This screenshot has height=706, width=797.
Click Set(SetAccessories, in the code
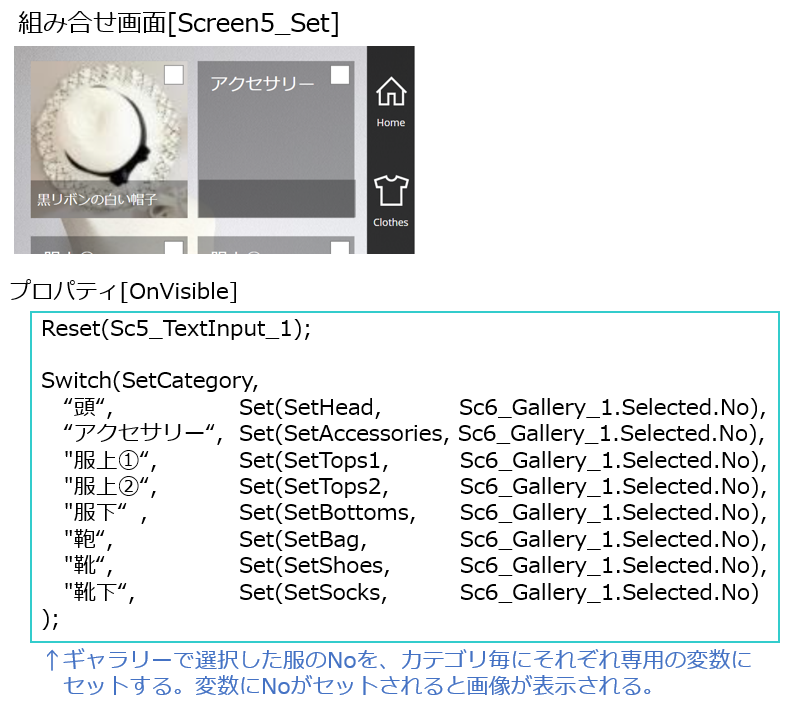pos(344,434)
